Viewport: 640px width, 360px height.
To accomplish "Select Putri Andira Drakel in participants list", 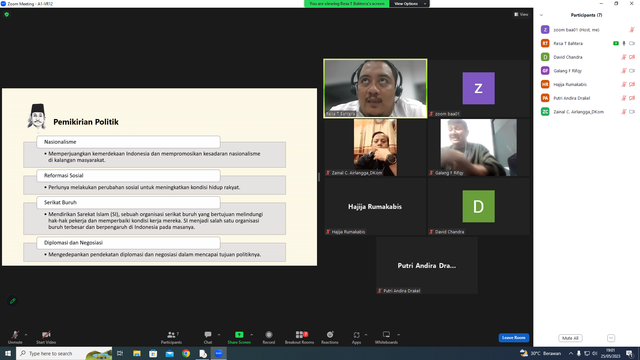I will coord(587,98).
